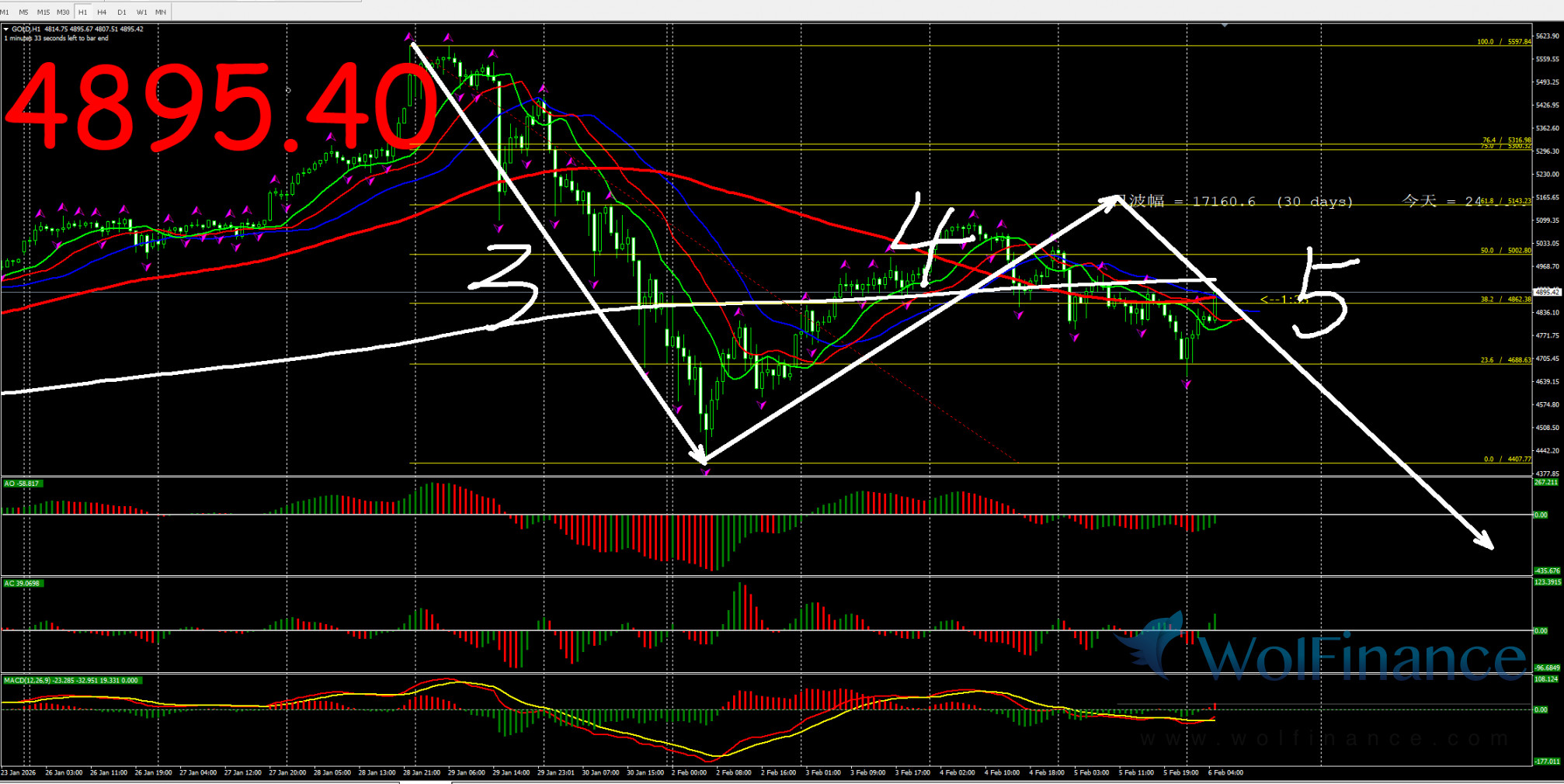Switch chart to M15 timeframe
Viewport: 1564px width, 784px height.
tap(43, 12)
